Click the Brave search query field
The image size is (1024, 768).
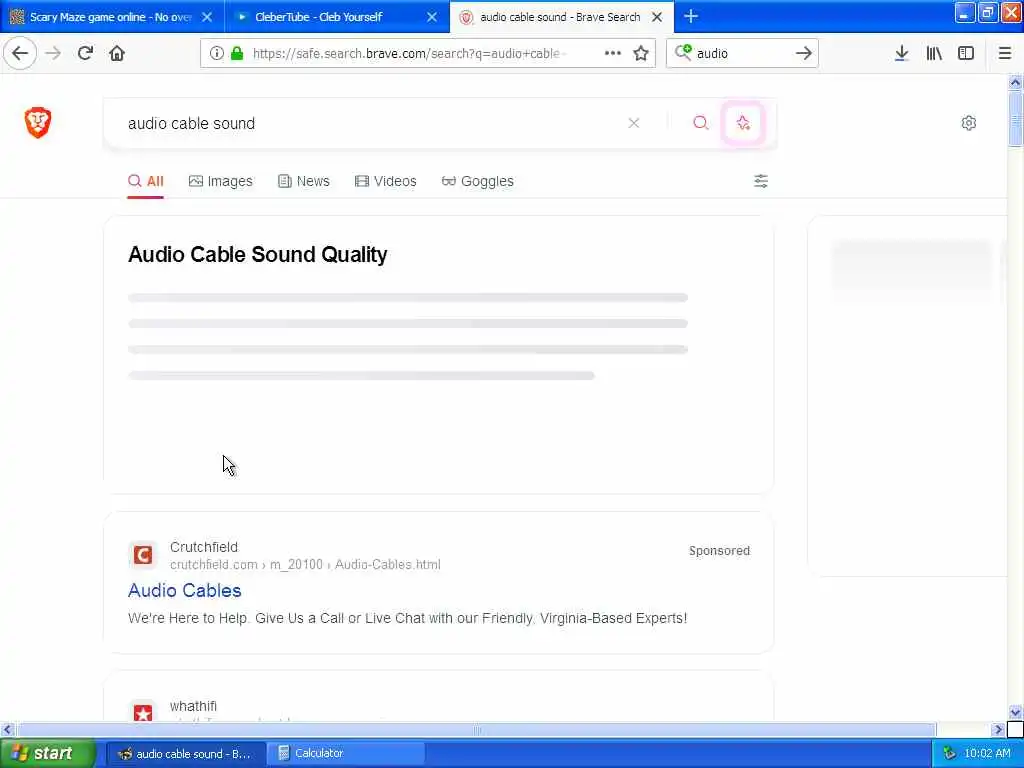(372, 123)
